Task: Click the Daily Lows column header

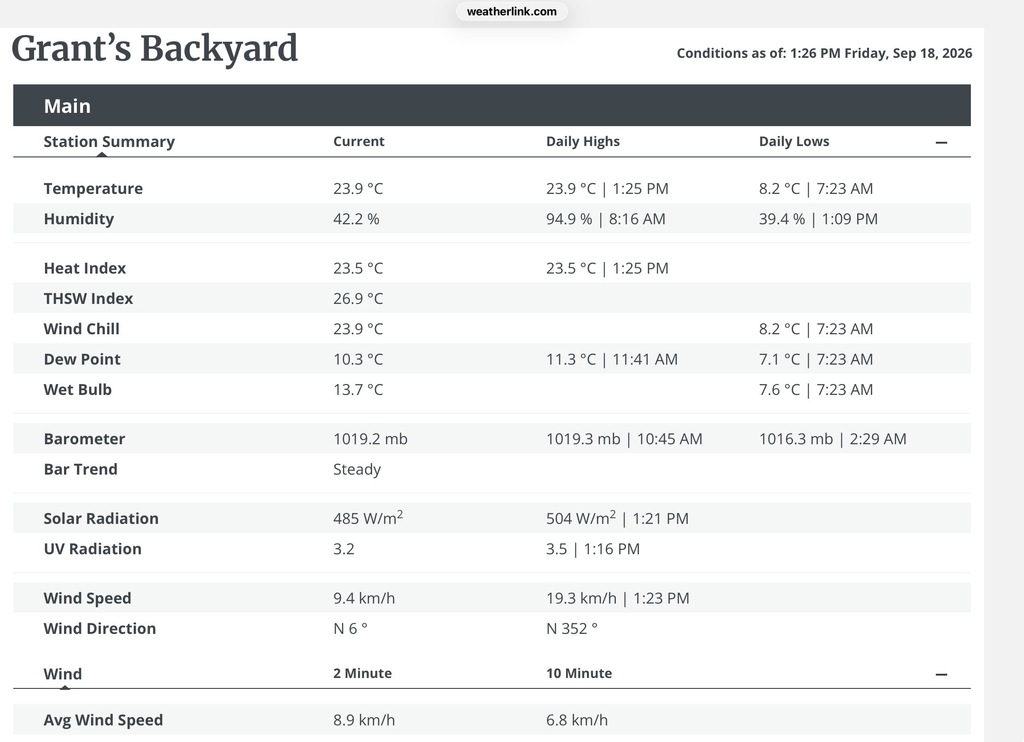Action: [x=794, y=141]
